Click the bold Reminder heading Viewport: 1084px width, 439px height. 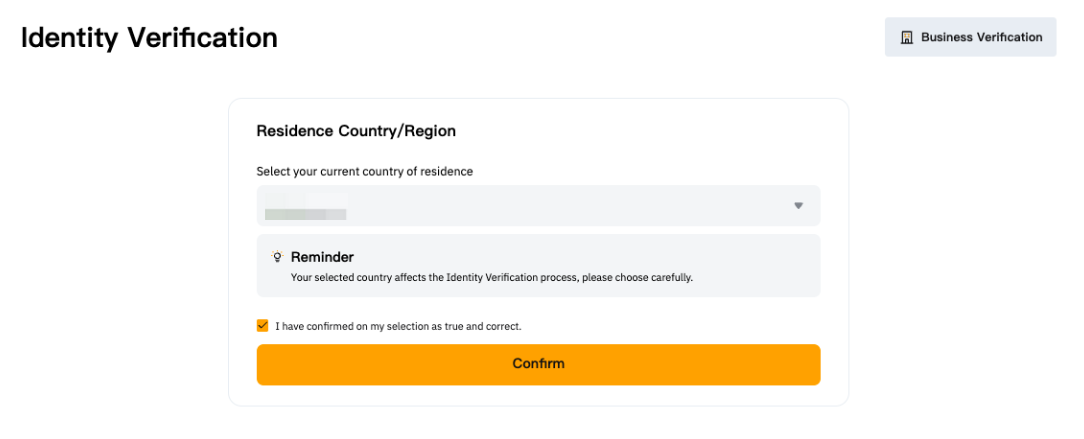pyautogui.click(x=322, y=257)
